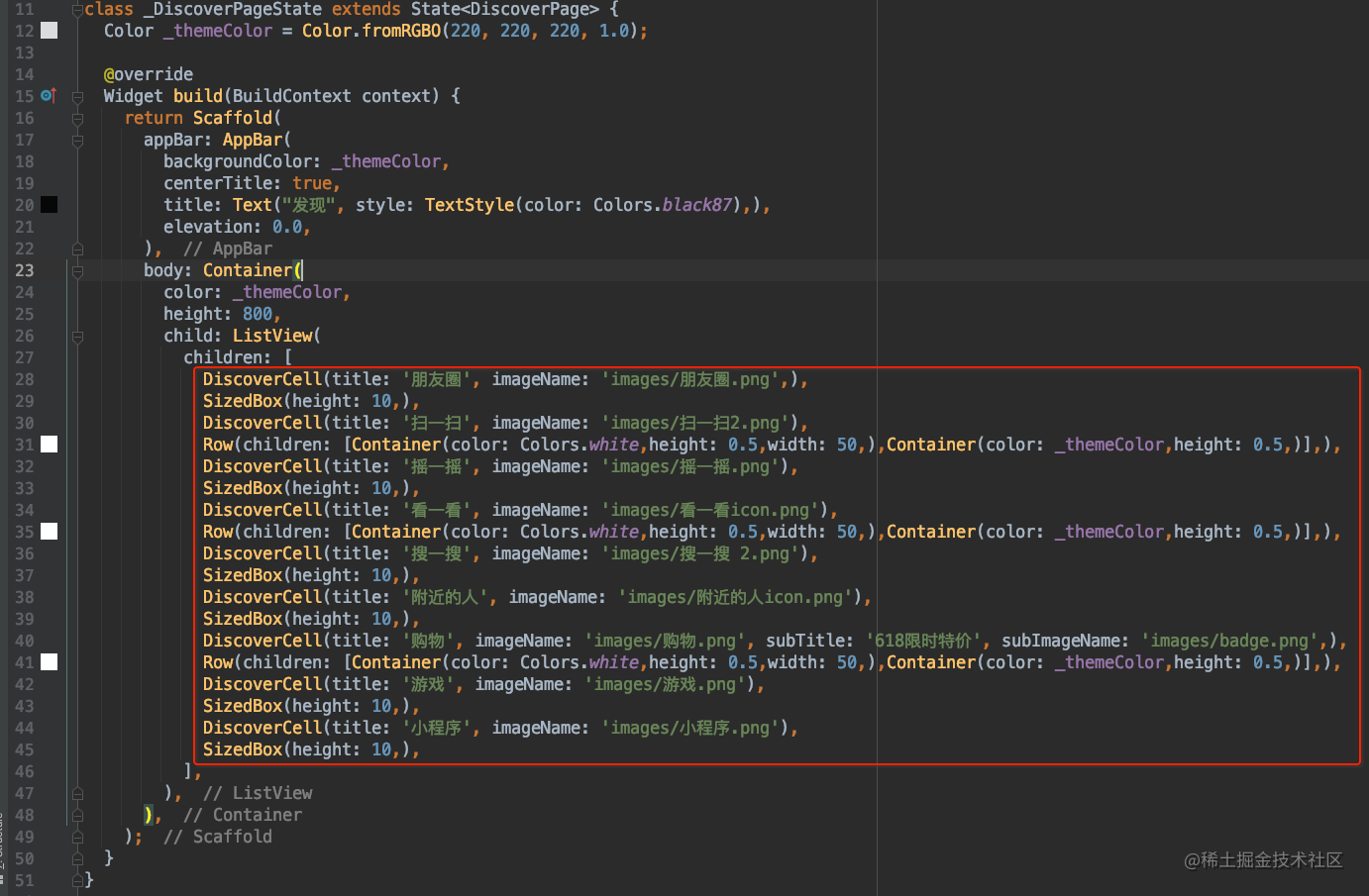Screen dimensions: 1369x896
Task: Click 'black87' in the TextStyle
Action: click(697, 205)
